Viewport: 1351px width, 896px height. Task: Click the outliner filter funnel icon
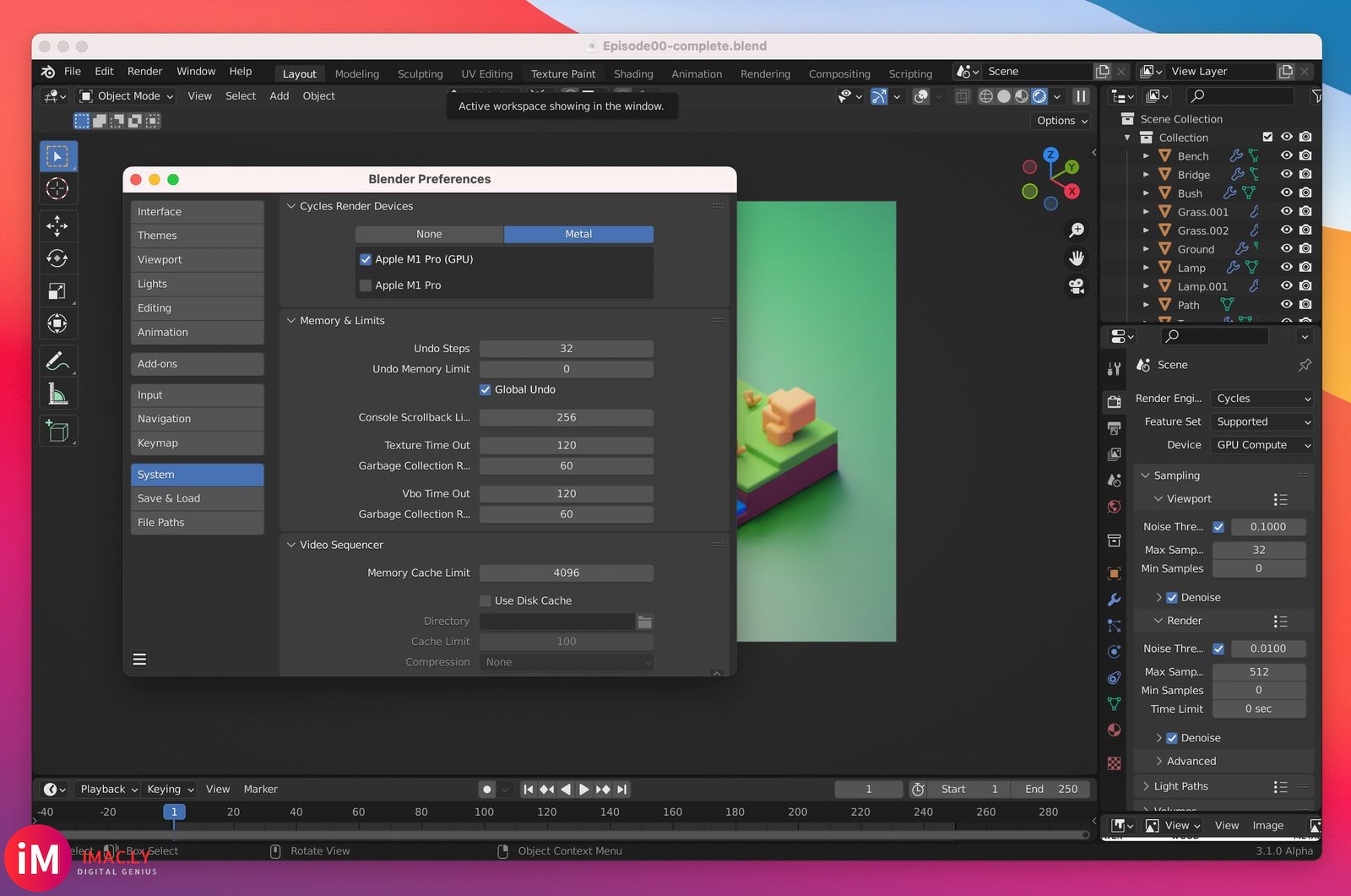[x=1316, y=96]
